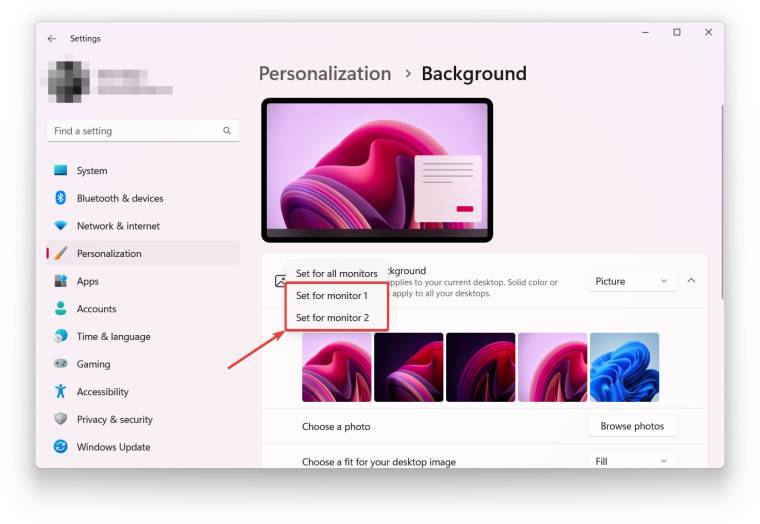This screenshot has height=524, width=760.
Task: Collapse the background section with the chevron
Action: tap(692, 281)
